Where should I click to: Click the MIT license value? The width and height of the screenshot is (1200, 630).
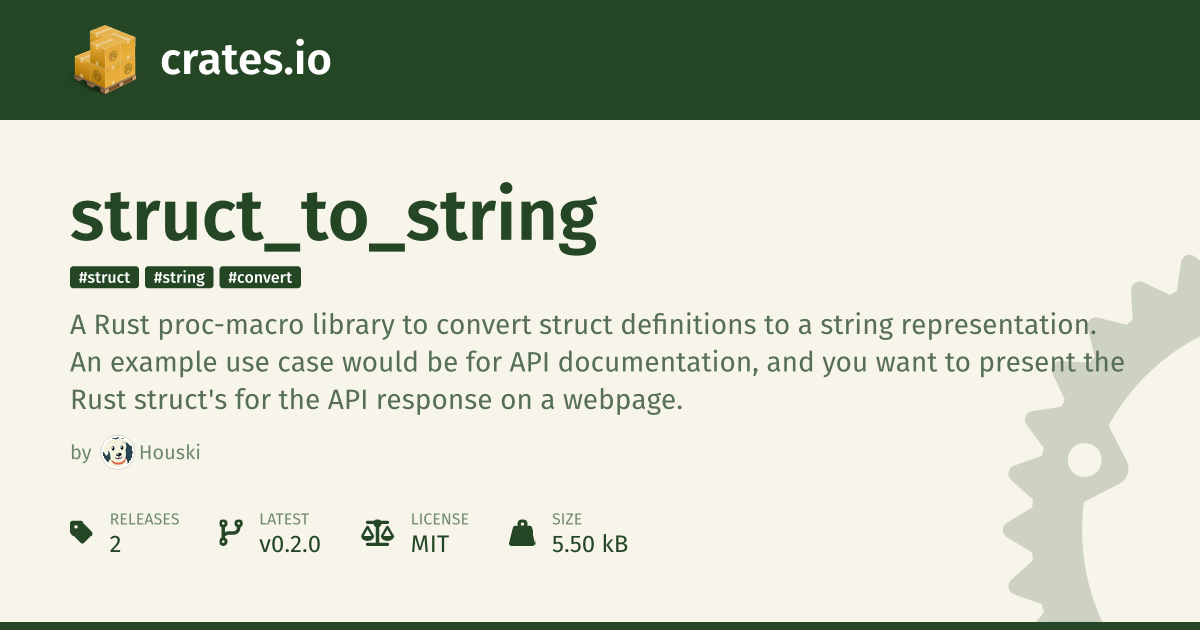(430, 545)
